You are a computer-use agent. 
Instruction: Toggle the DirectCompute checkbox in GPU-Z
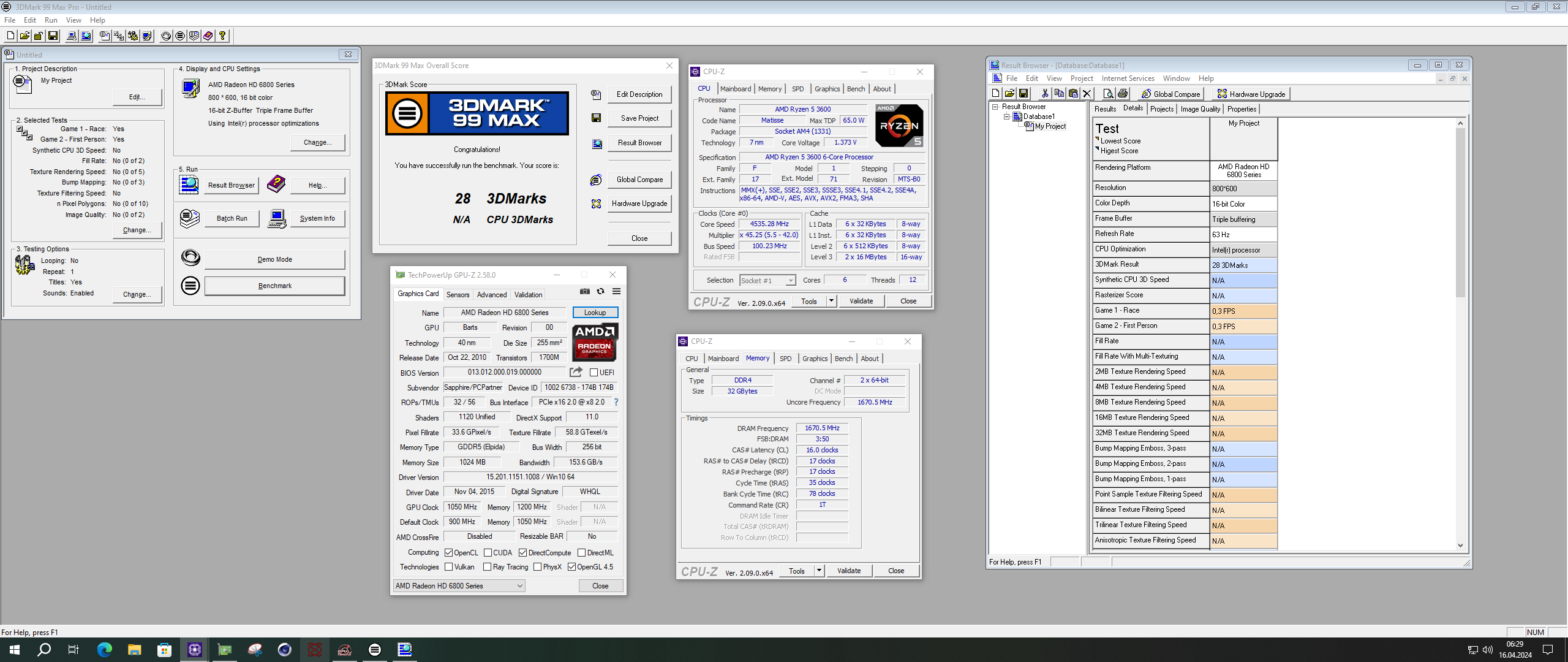[x=522, y=553]
